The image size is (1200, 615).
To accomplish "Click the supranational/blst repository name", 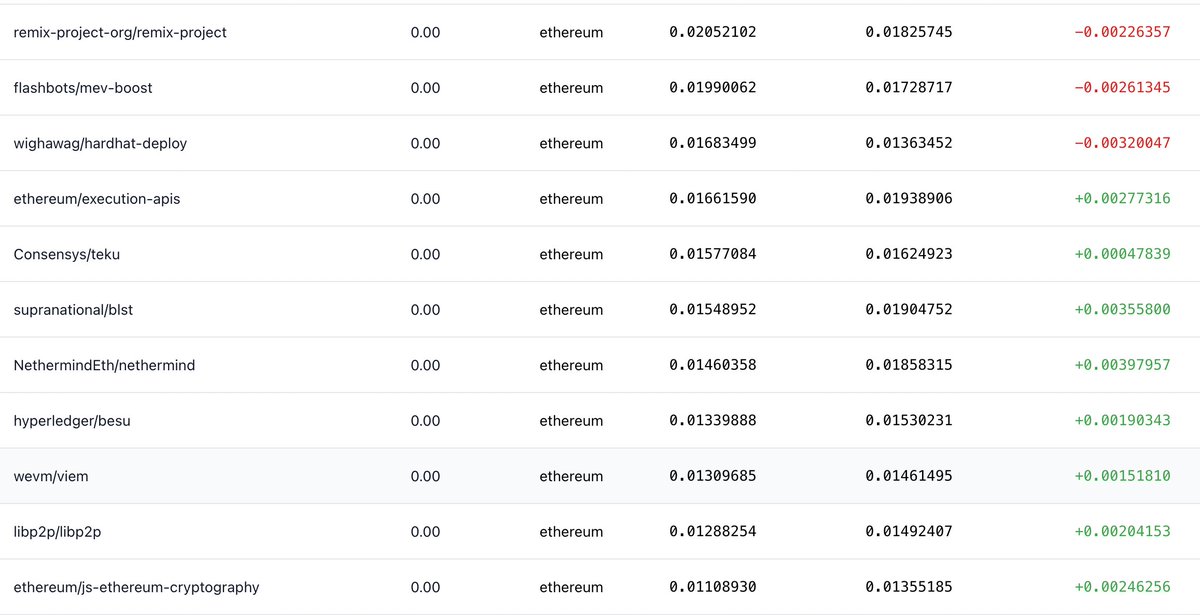I will 73,310.
